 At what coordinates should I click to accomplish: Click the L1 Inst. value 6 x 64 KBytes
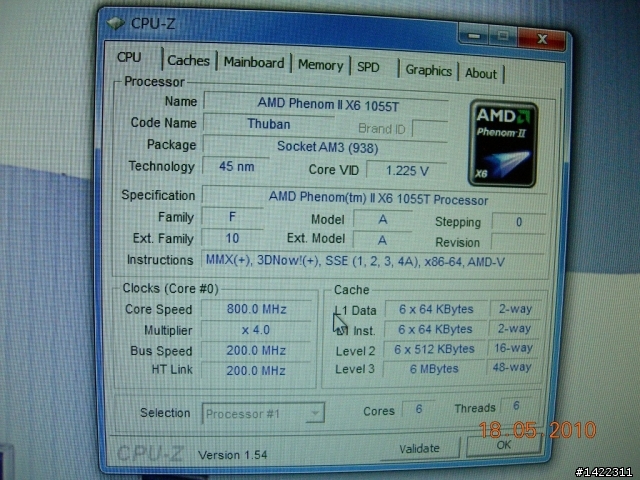(x=435, y=329)
